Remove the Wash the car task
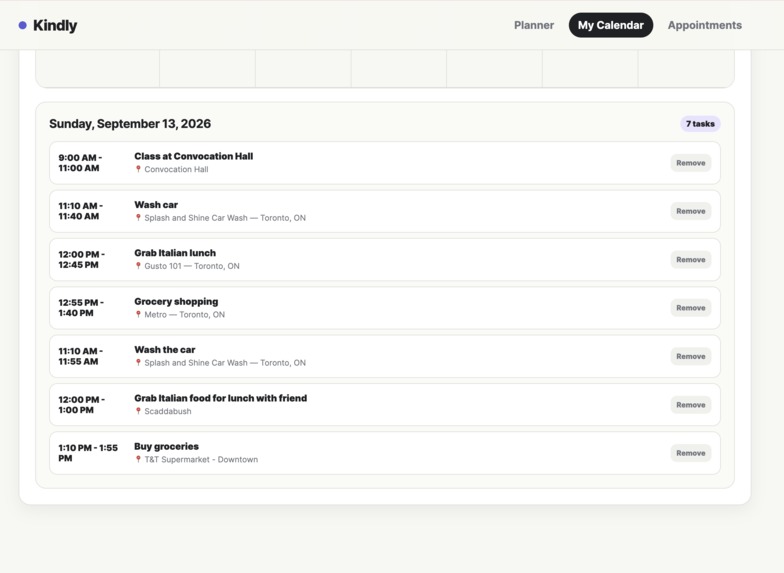Screen dimensions: 784x573 click(x=690, y=356)
